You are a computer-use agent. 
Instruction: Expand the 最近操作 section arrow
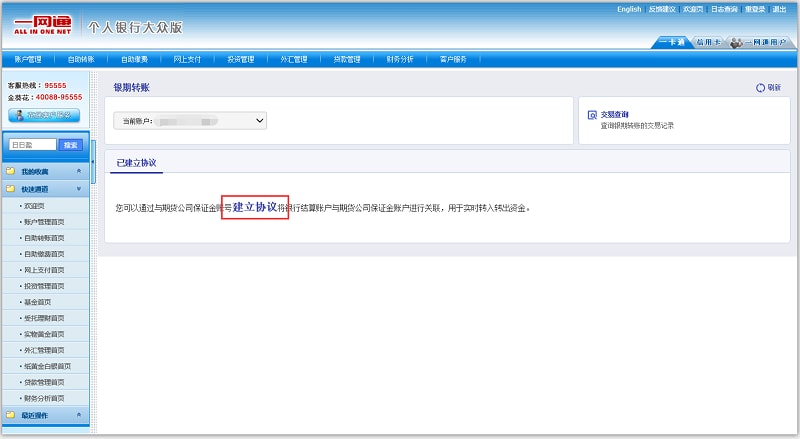(x=78, y=414)
